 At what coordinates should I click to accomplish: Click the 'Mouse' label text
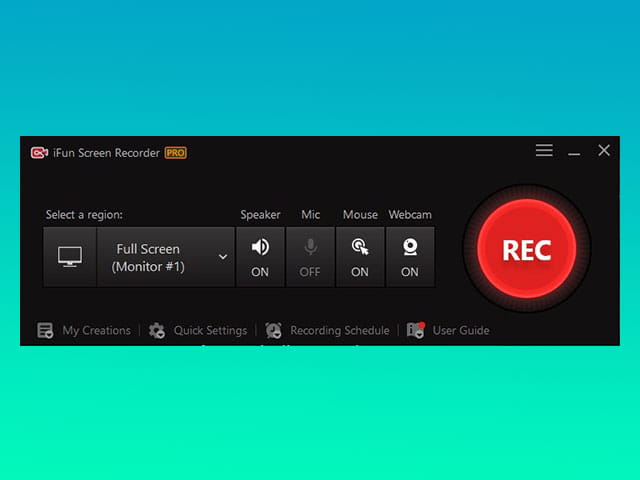click(360, 215)
